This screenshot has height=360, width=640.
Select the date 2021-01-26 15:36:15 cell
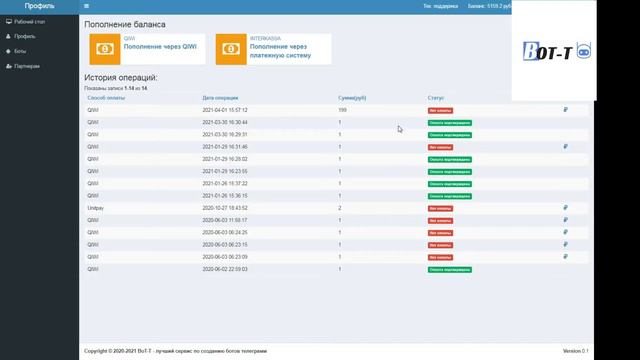click(x=225, y=196)
